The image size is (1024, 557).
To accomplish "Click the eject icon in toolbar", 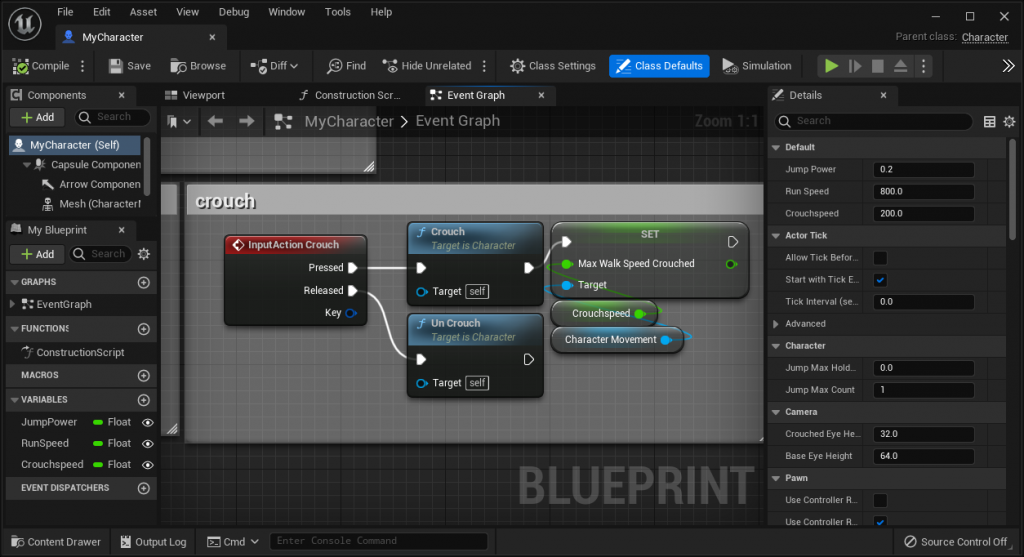I will [x=901, y=66].
